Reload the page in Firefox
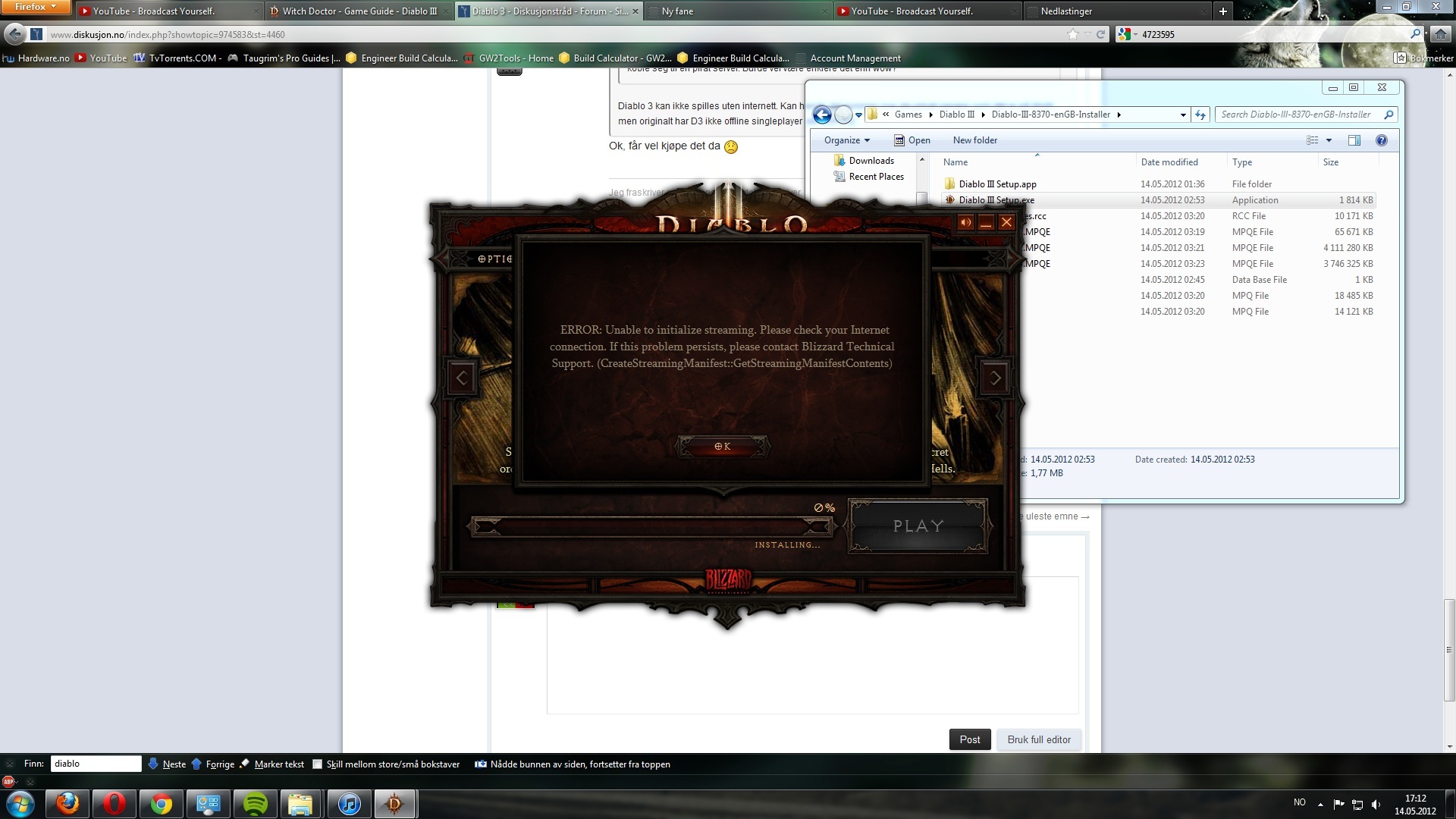The height and width of the screenshot is (819, 1456). coord(1100,34)
